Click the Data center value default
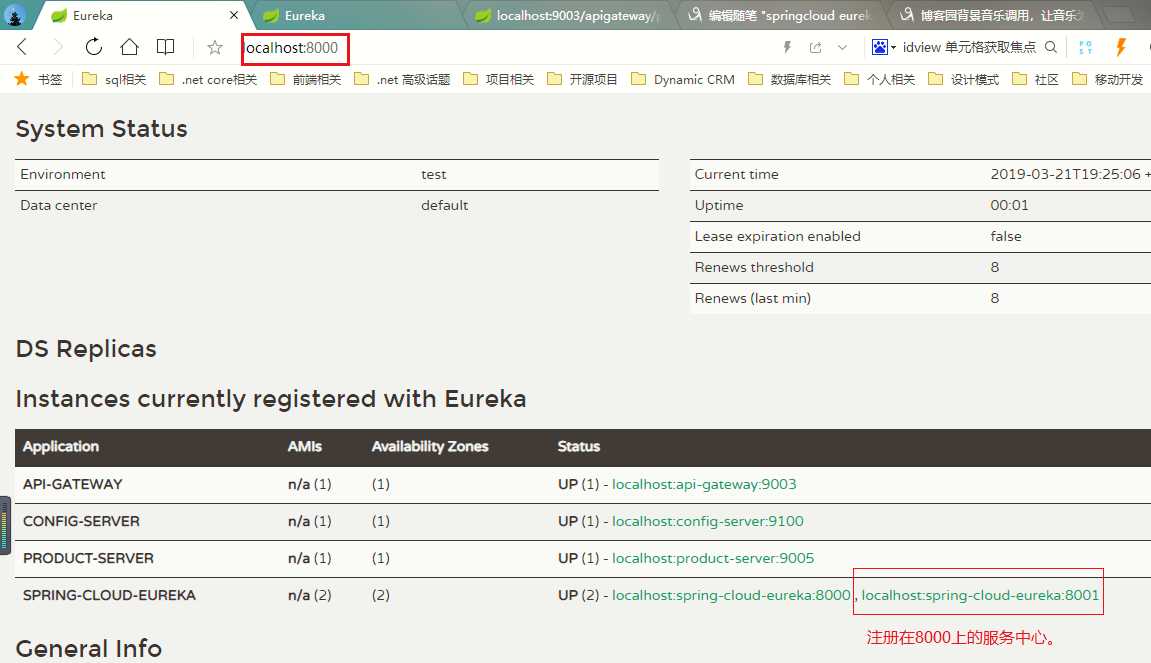This screenshot has height=663, width=1151. tap(445, 206)
